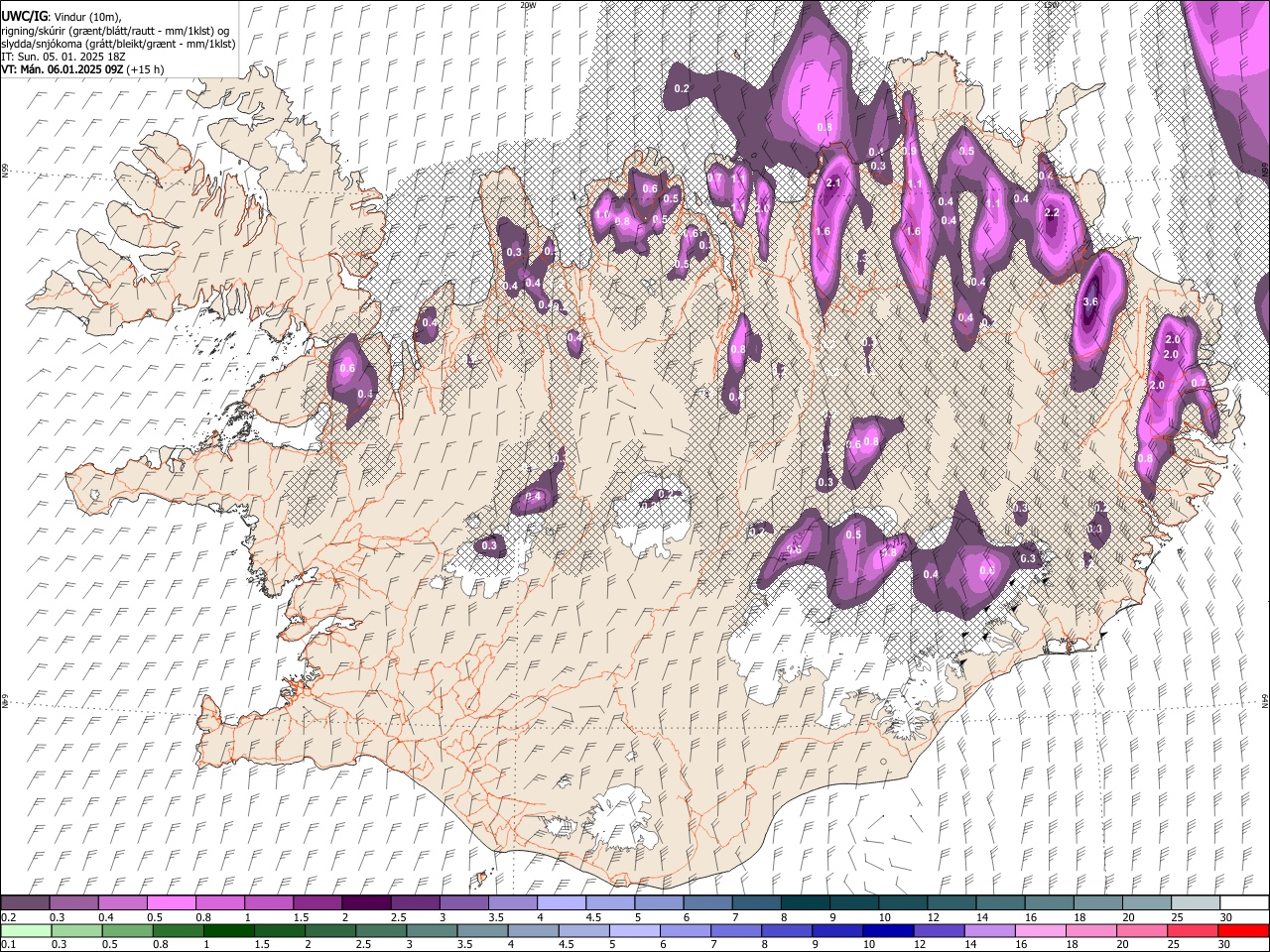Pick the white 30 mm snow legend swatch
The height and width of the screenshot is (952, 1270).
coord(1244,902)
